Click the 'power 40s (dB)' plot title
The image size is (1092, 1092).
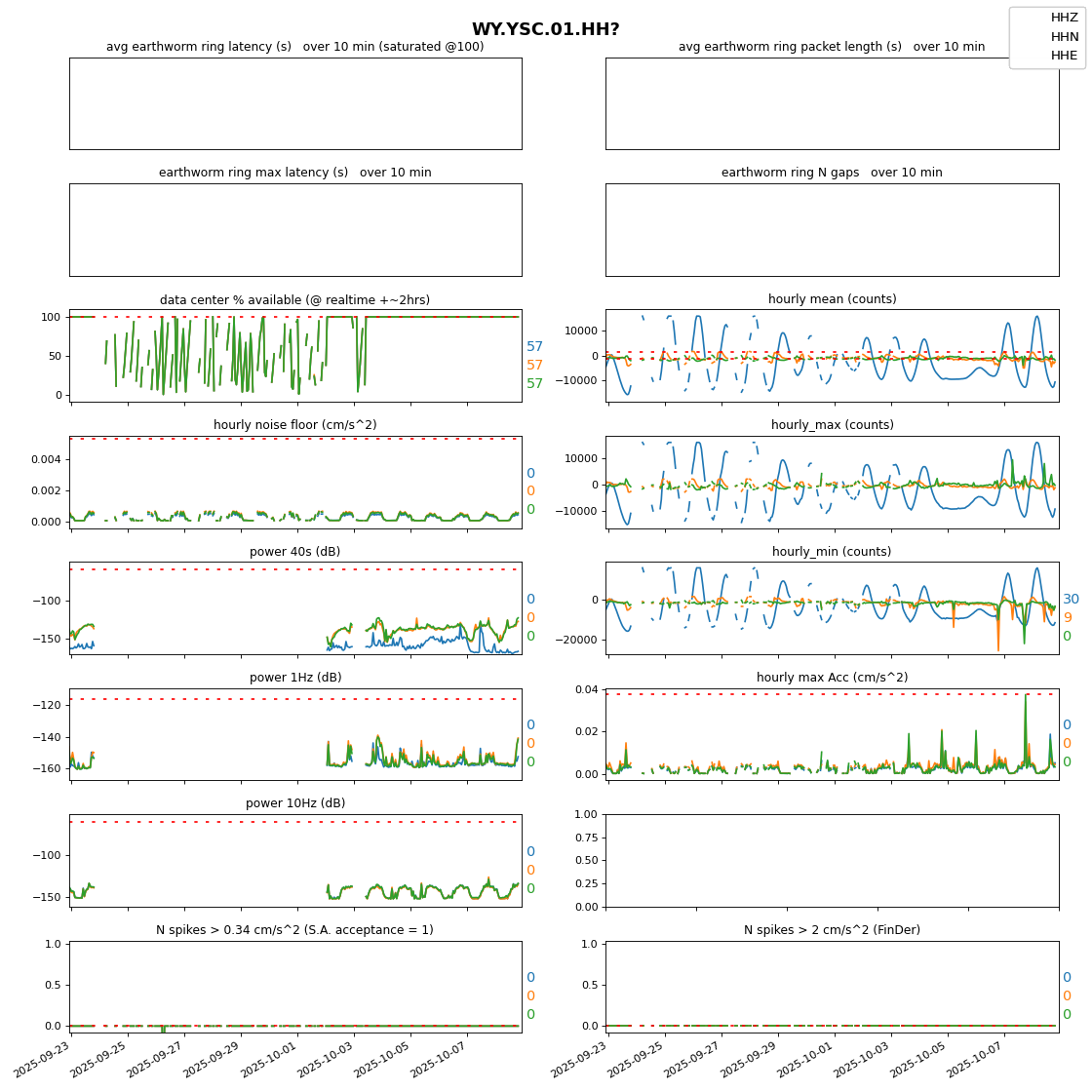point(294,552)
